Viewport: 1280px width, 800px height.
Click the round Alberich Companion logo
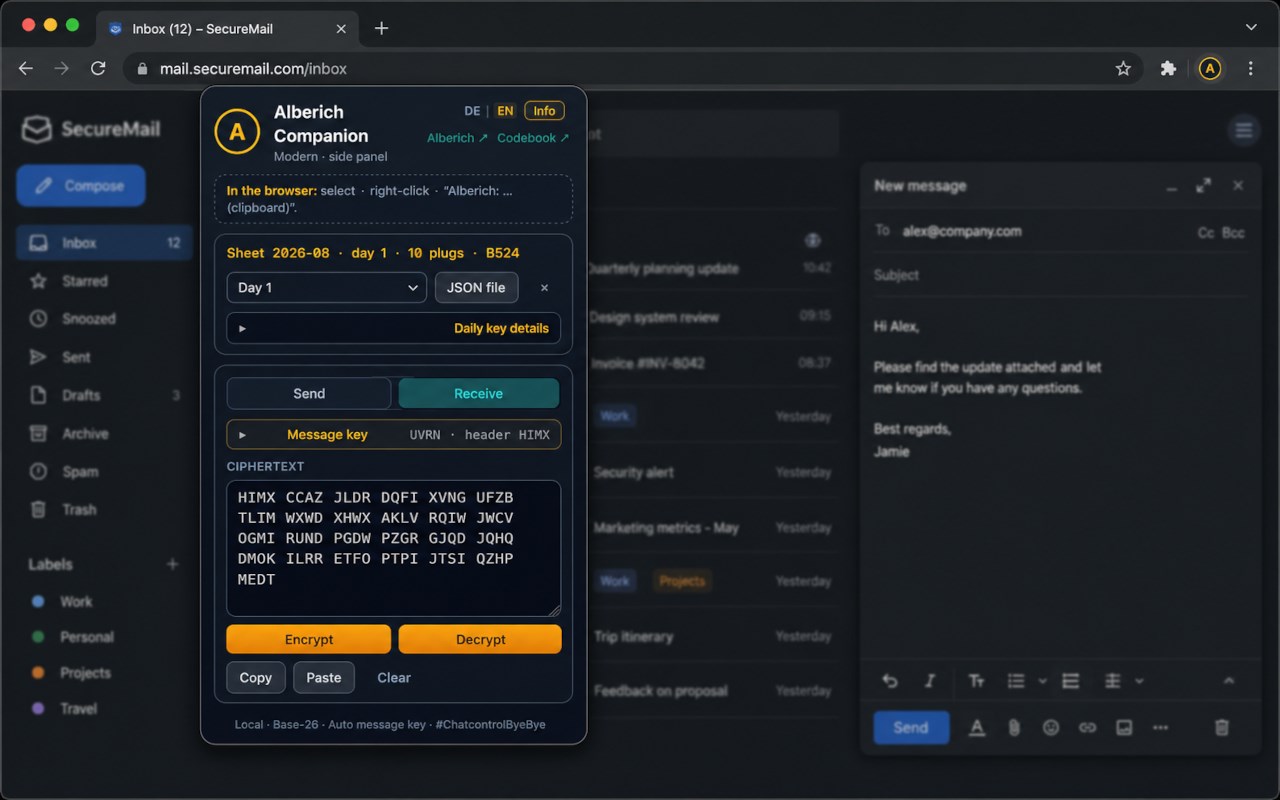pyautogui.click(x=237, y=131)
